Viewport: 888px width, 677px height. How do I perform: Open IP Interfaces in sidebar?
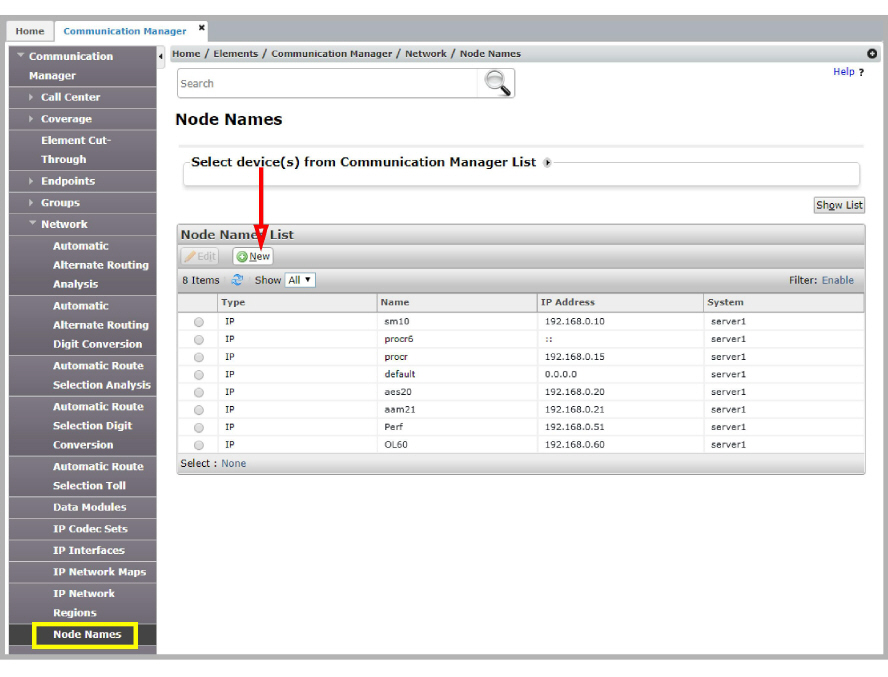point(83,550)
